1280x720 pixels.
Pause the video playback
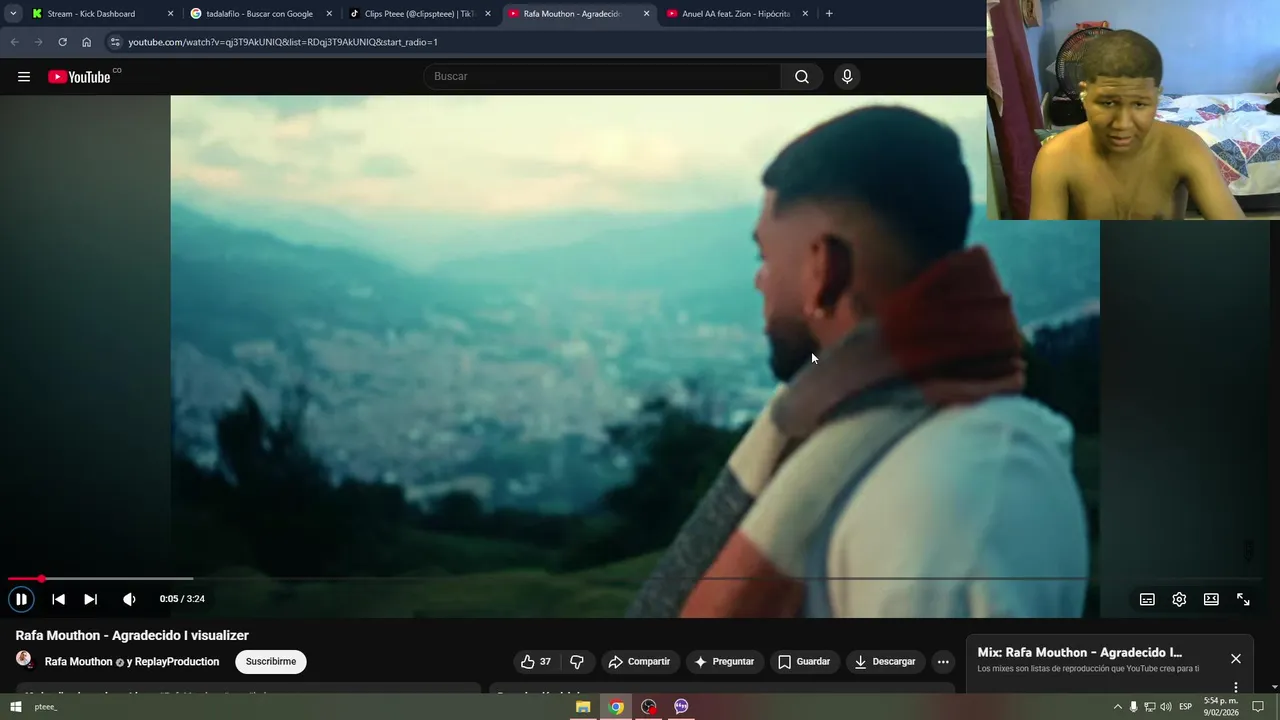click(x=21, y=599)
